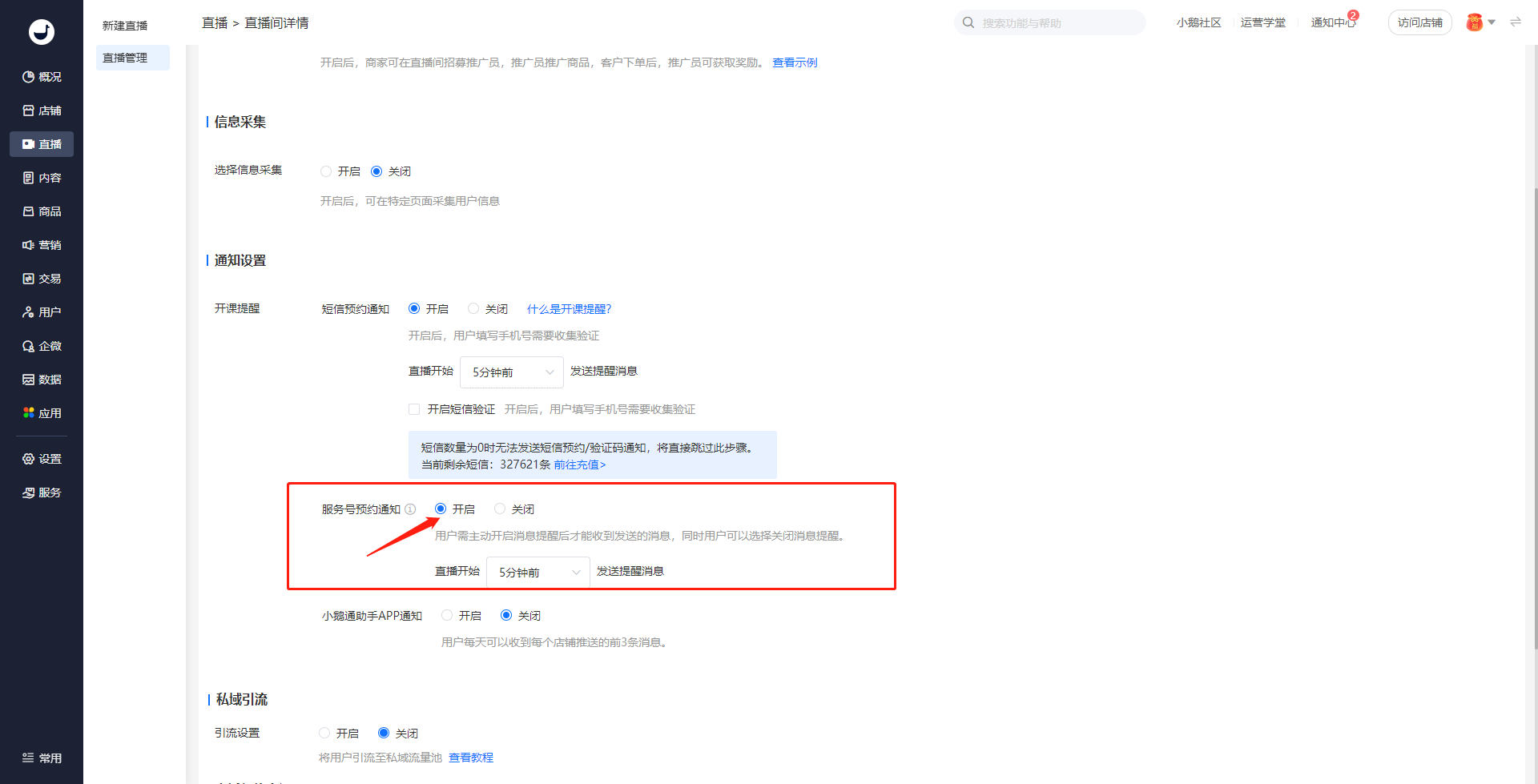The height and width of the screenshot is (784, 1538).
Task: Click the 访问店铺 button
Action: (1419, 22)
